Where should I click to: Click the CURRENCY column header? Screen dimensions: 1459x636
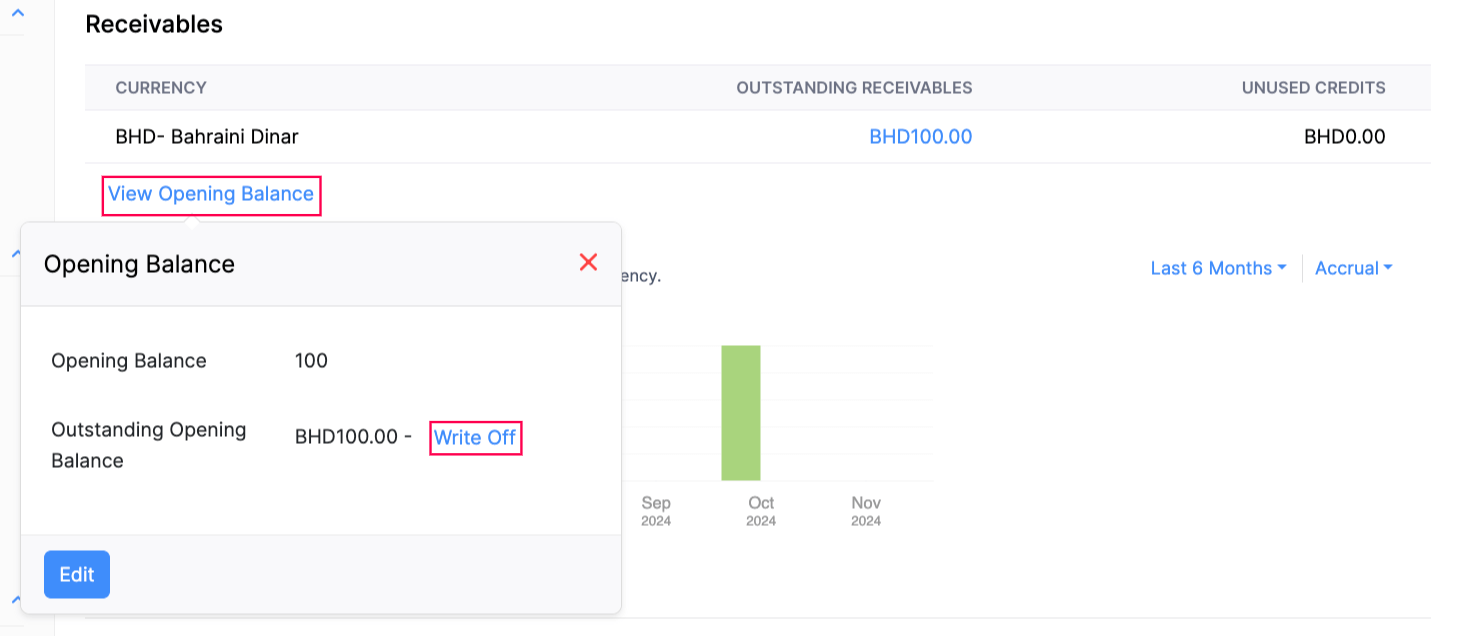click(x=161, y=88)
